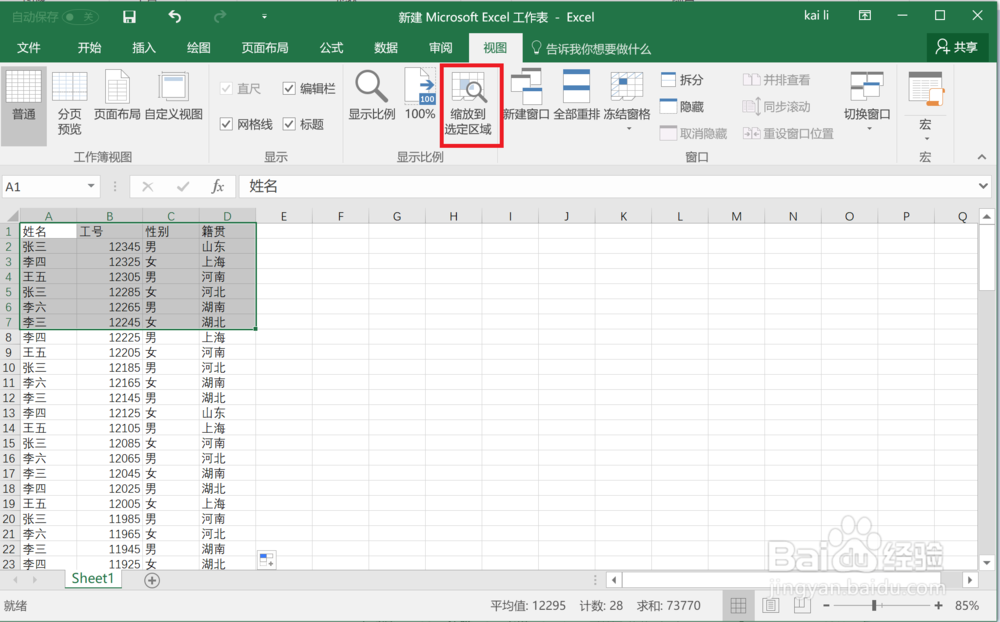Click the zoom slider handle

click(874, 605)
